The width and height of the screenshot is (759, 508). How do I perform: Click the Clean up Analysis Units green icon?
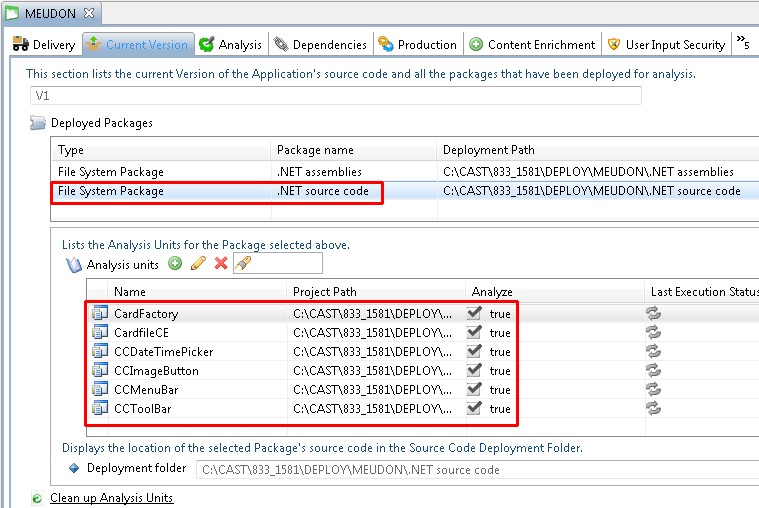(37, 498)
